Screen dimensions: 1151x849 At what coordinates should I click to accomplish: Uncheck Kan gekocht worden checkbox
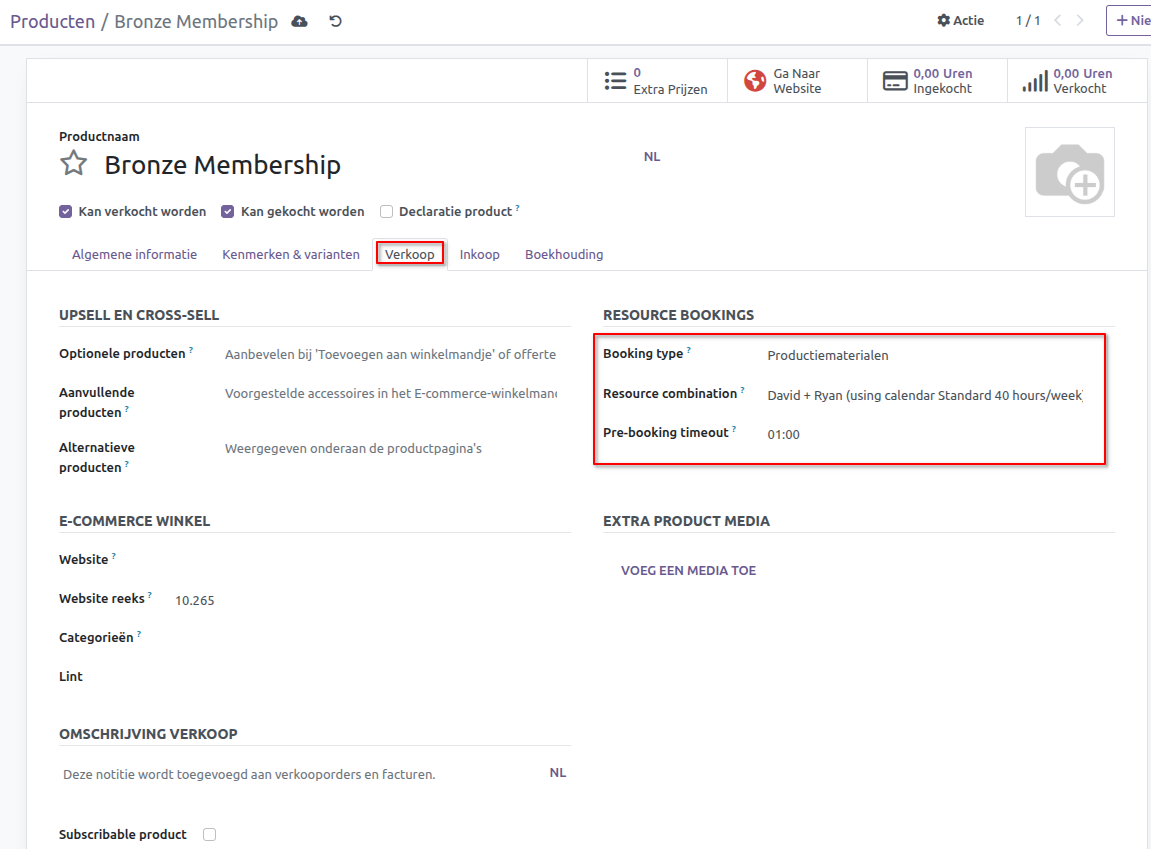tap(228, 212)
